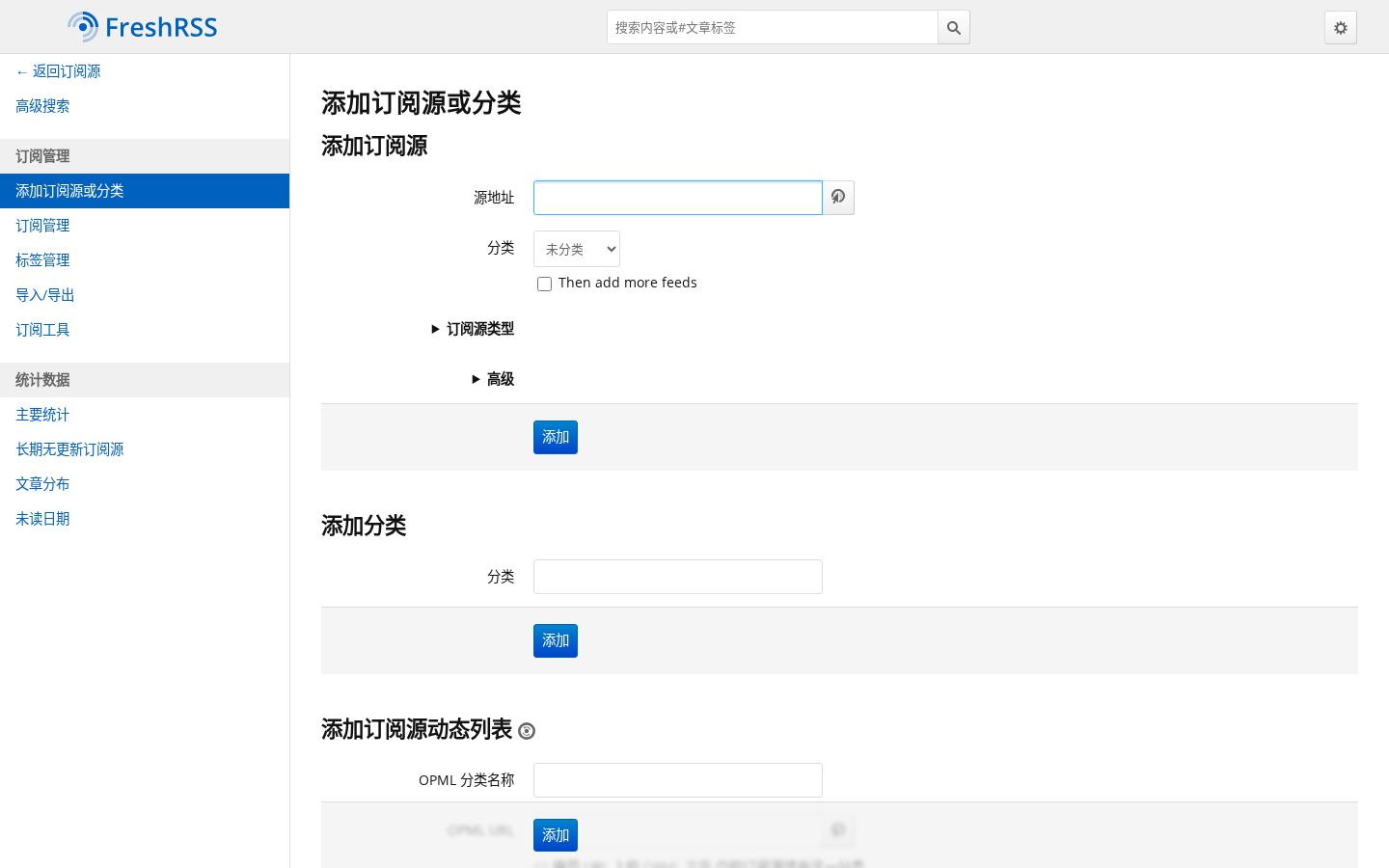
Task: Click the FreshRSS logo
Action: tap(143, 27)
